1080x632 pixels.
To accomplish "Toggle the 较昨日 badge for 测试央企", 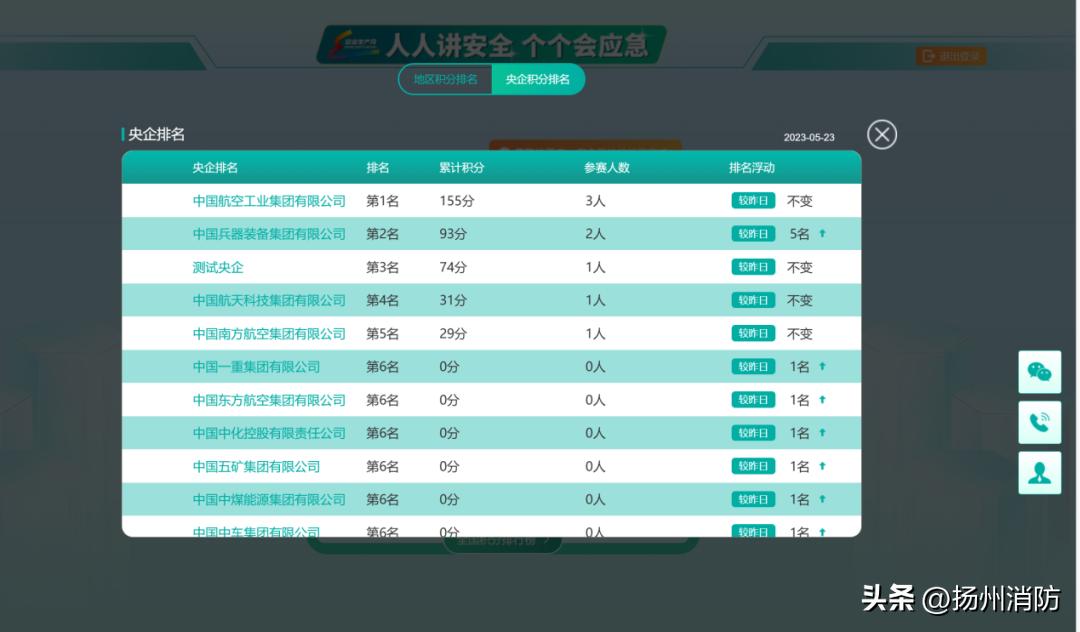I will (753, 267).
